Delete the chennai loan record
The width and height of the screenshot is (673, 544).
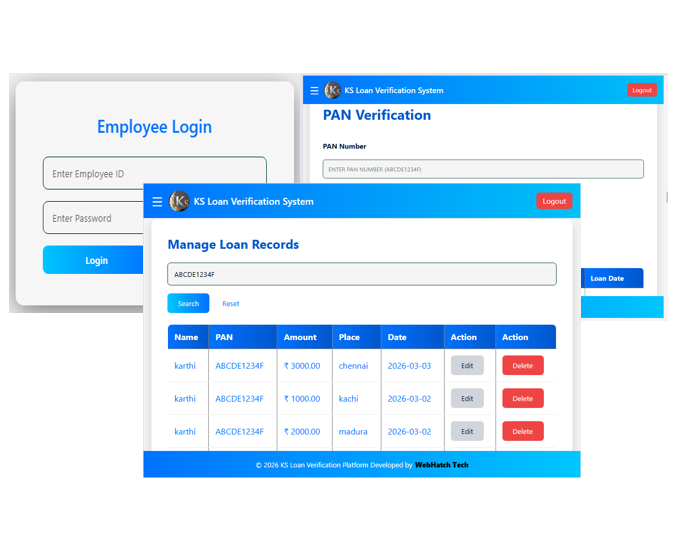(x=522, y=366)
